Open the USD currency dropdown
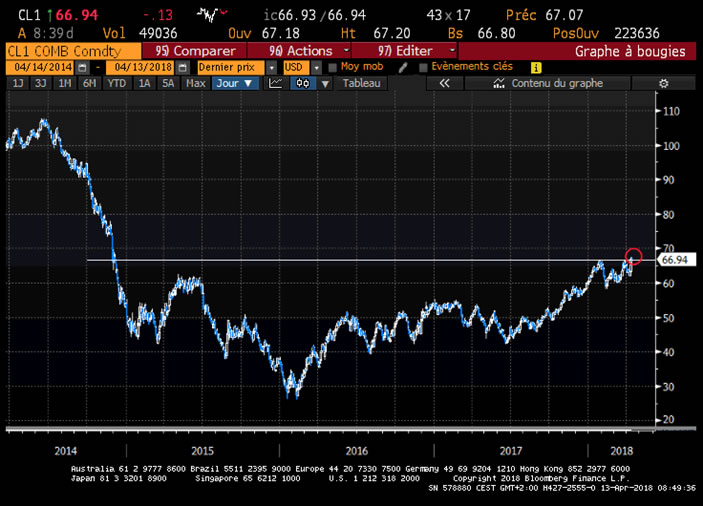 click(301, 67)
